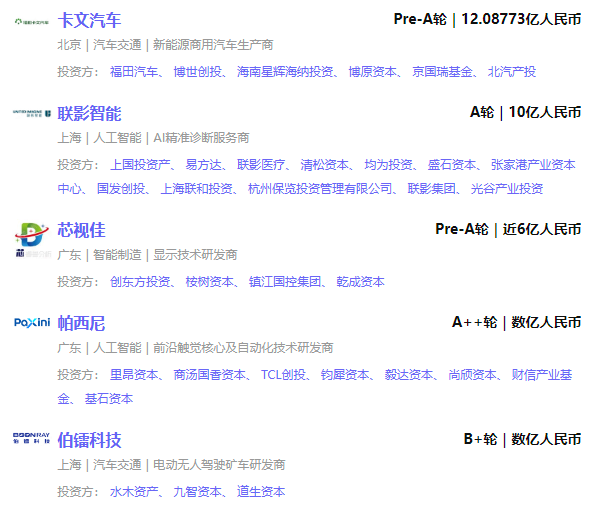
Task: Open investor 九智资本
Action: pos(197,492)
